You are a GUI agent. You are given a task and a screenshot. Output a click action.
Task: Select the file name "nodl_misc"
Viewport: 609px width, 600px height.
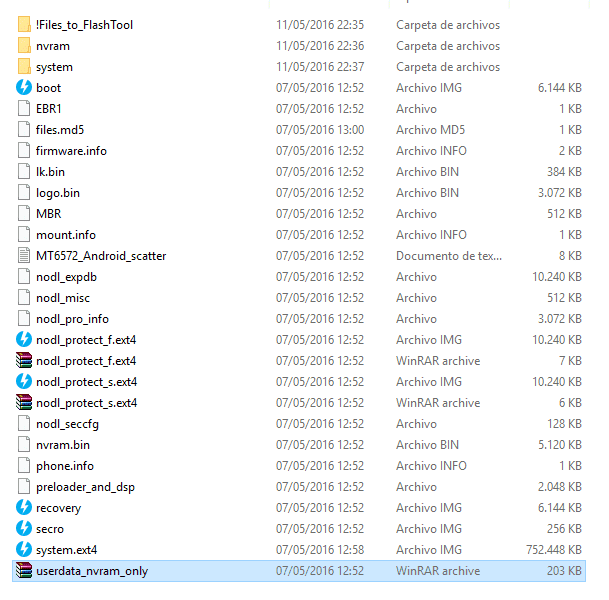(63, 298)
